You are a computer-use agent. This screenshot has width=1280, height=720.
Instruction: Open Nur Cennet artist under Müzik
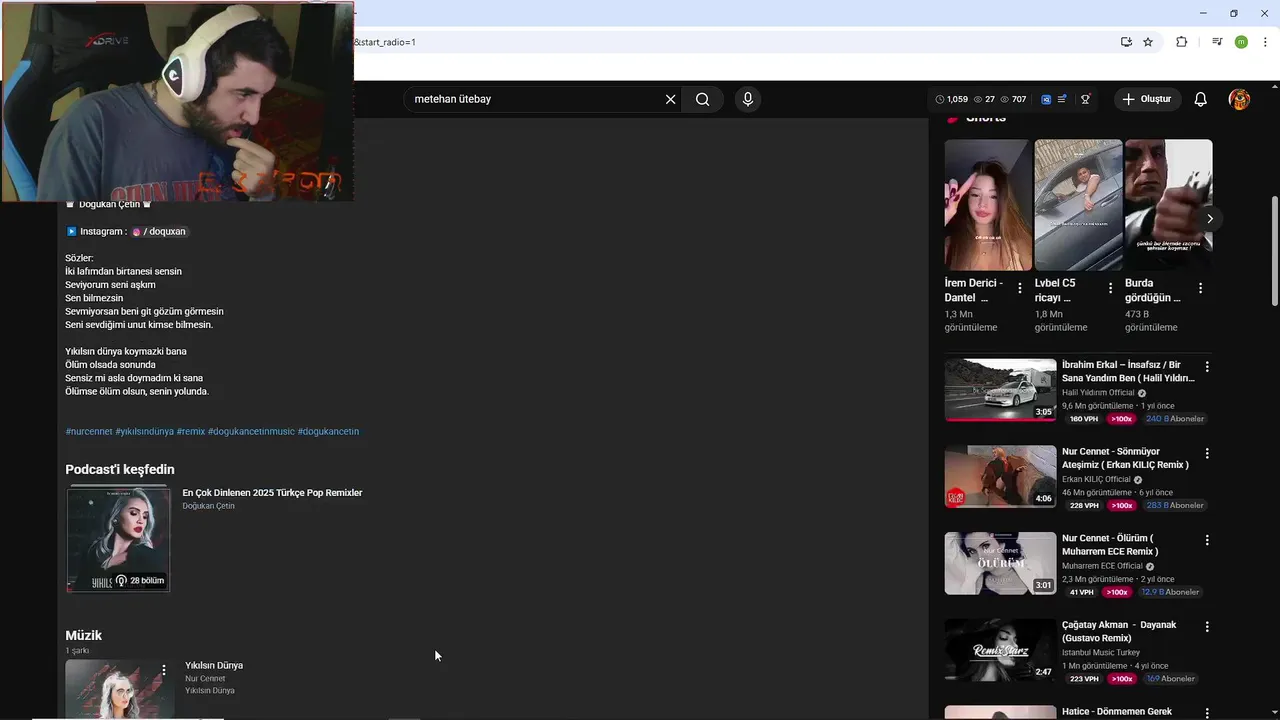[205, 679]
